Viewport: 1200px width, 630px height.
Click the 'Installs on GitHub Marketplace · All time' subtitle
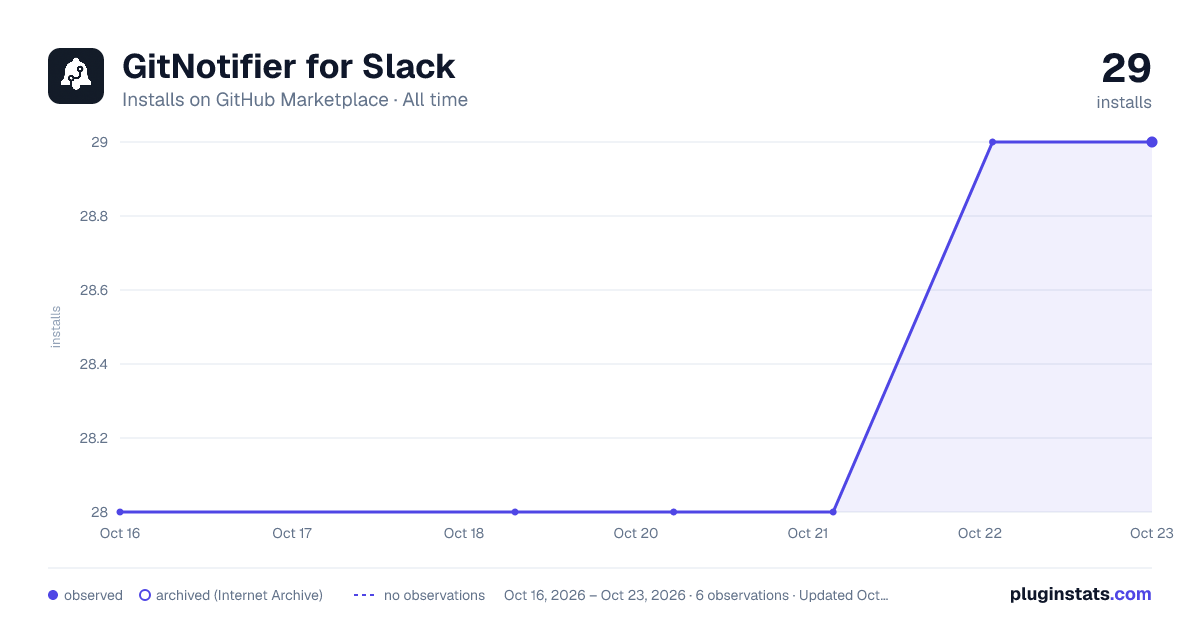295,100
